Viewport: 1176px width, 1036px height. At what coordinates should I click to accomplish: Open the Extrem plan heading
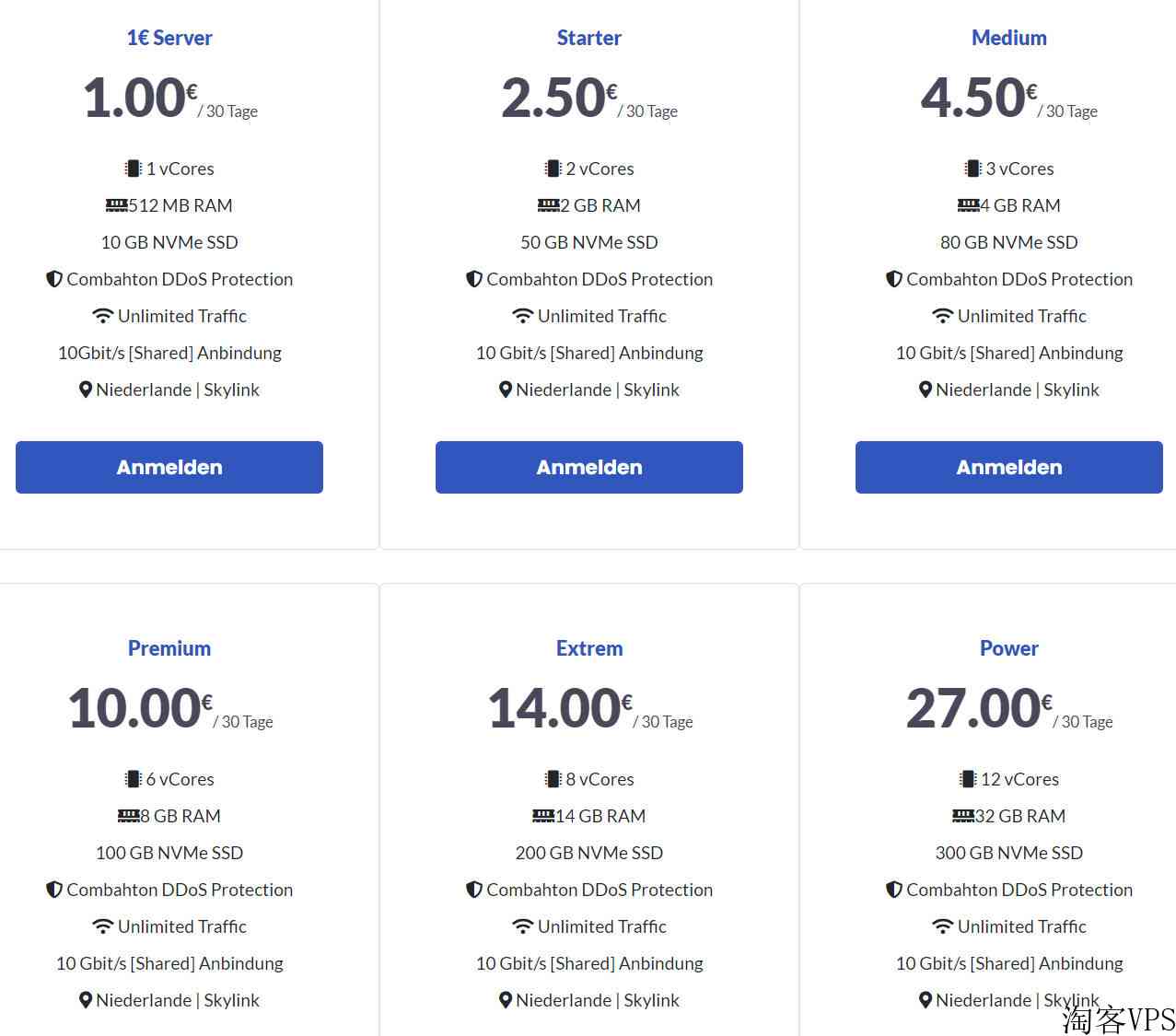click(589, 648)
